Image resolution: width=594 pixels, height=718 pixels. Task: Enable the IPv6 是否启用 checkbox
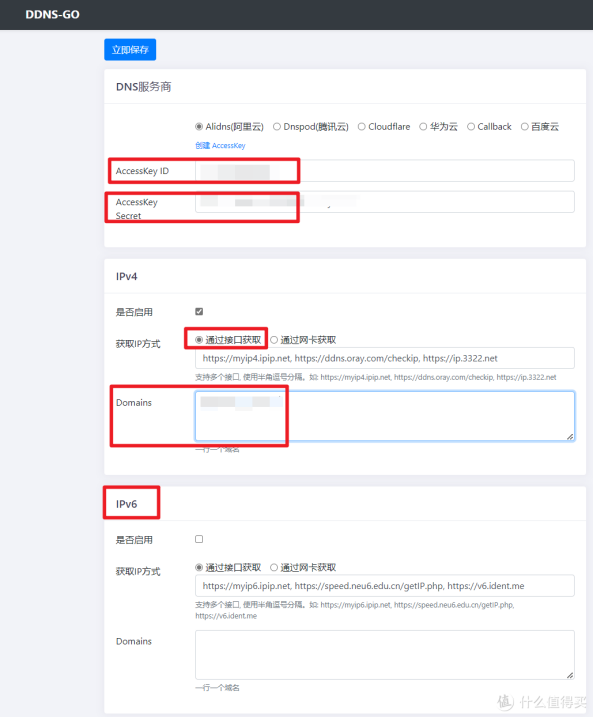(199, 539)
